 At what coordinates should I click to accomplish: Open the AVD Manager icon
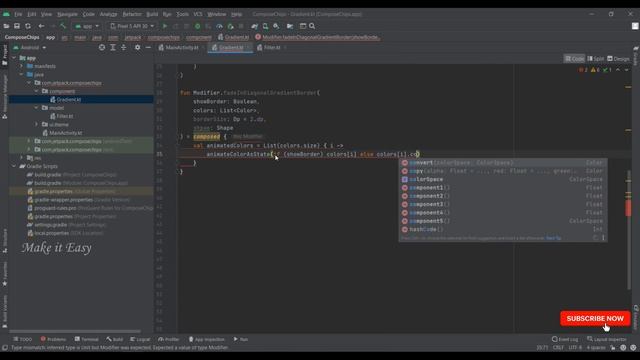(265, 26)
